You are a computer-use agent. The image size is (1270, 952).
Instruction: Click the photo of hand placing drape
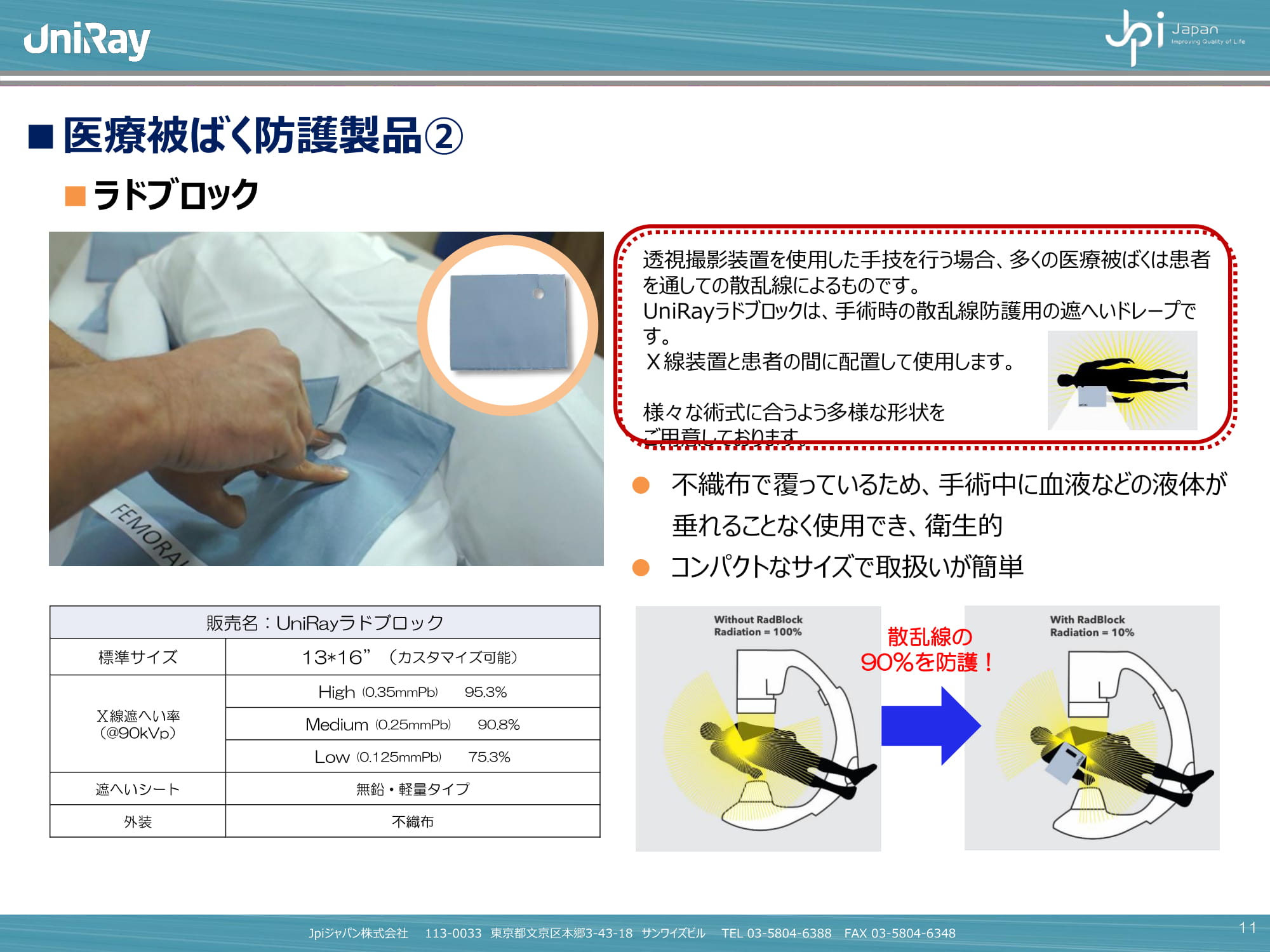[x=326, y=399]
